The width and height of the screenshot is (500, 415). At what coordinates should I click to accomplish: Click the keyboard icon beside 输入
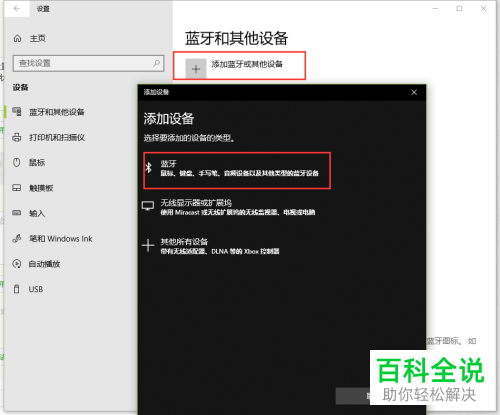point(17,213)
